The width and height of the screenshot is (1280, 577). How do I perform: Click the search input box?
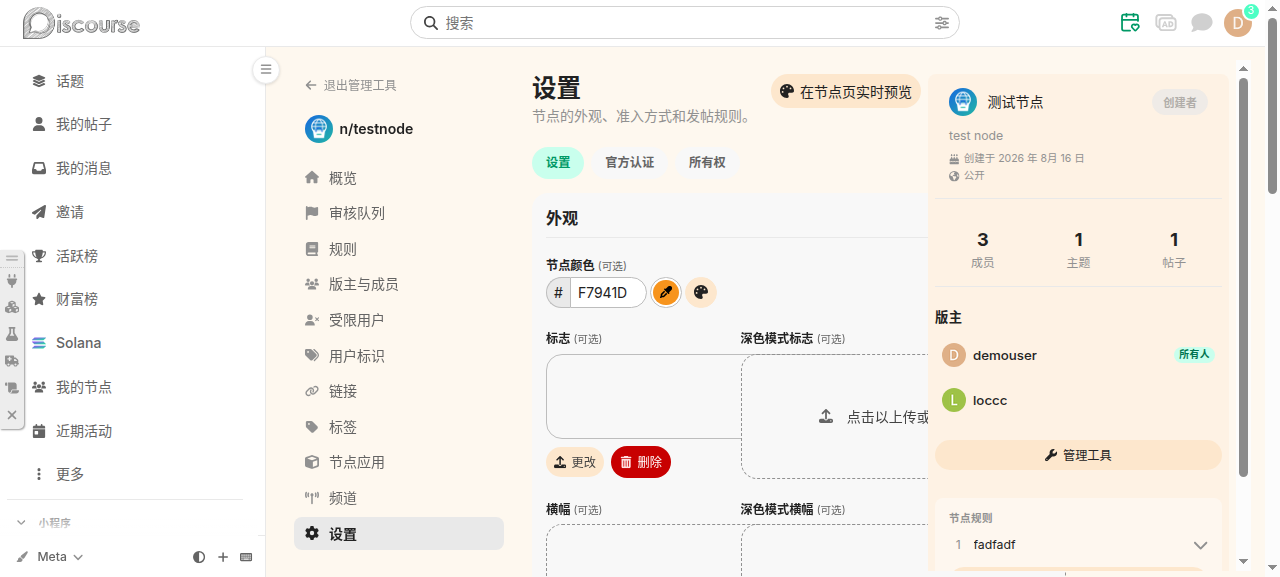685,23
